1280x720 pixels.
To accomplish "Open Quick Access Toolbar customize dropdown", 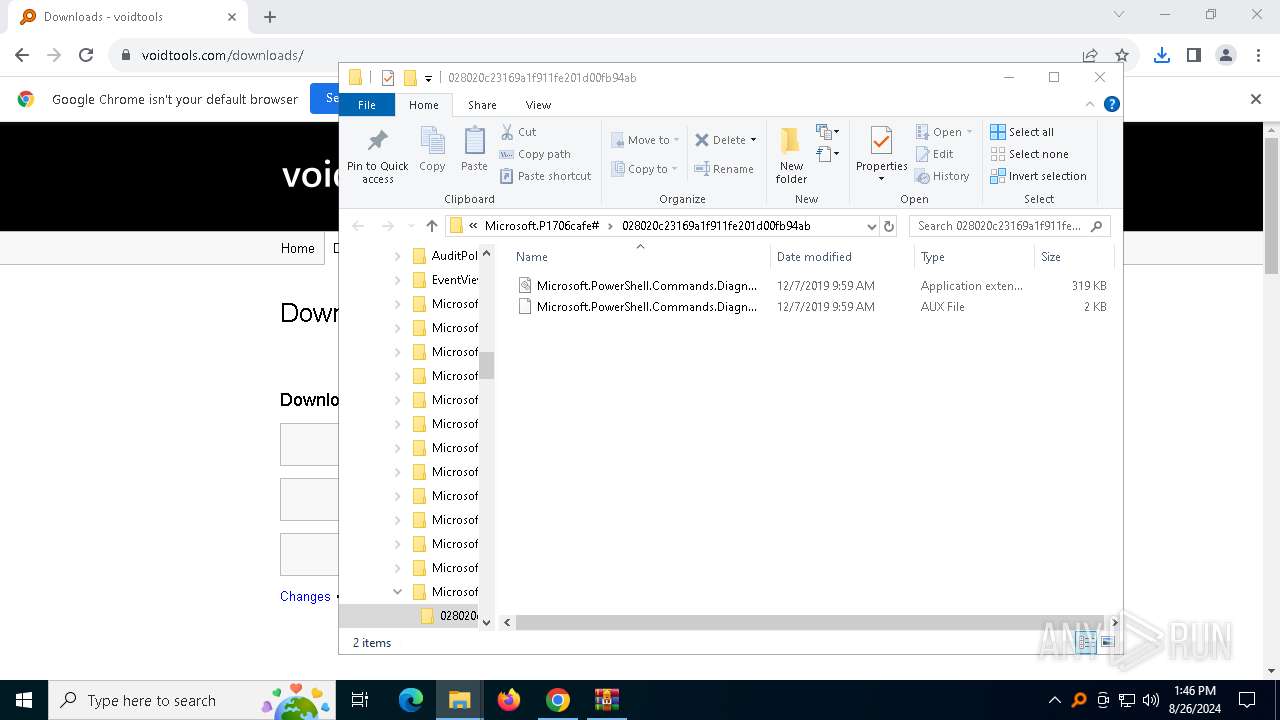I will [x=428, y=78].
